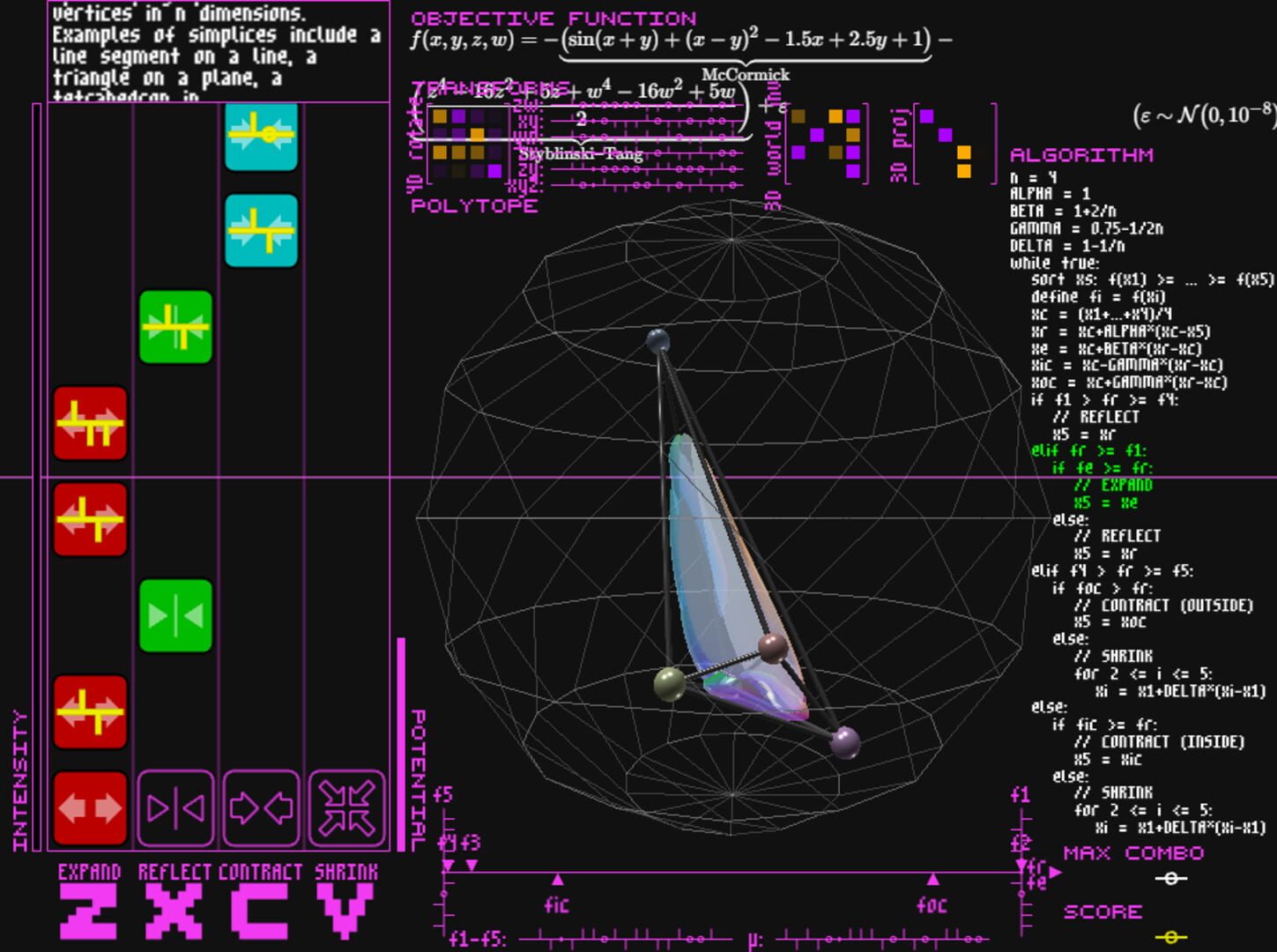Select the ALGORITHM panel header
1277x952 pixels.
tap(1081, 154)
